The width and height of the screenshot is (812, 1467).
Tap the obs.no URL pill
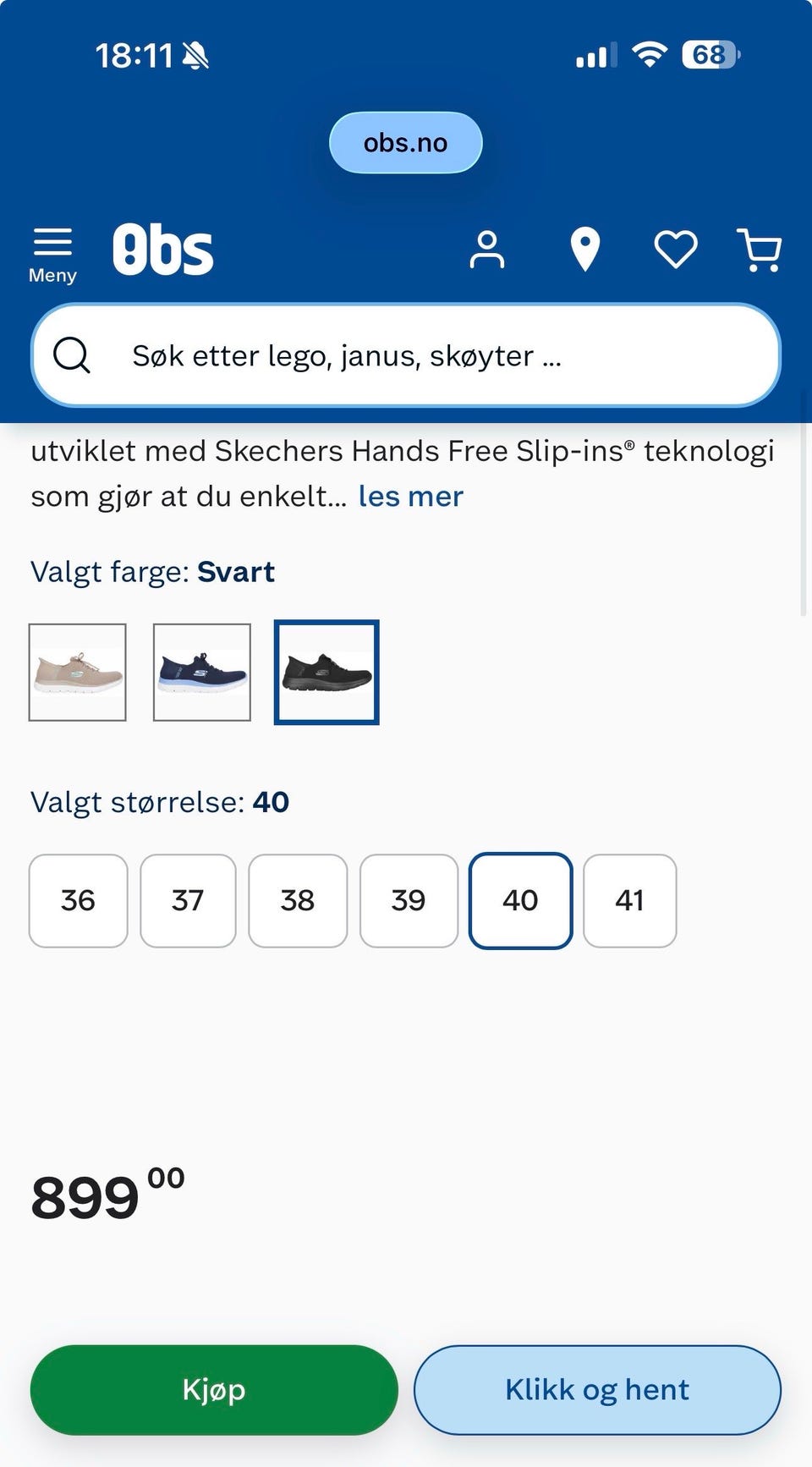(405, 143)
